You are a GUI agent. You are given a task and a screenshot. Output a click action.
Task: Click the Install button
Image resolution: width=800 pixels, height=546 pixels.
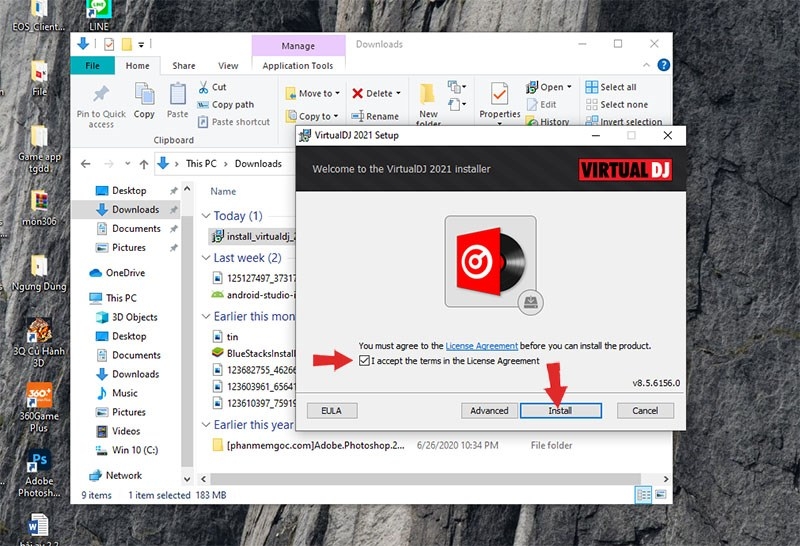tap(561, 410)
